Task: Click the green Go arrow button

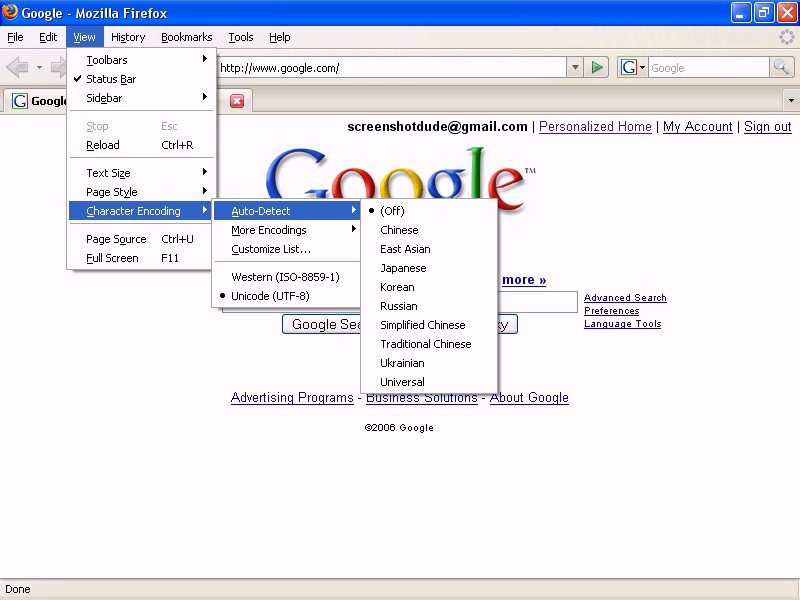Action: coord(597,68)
